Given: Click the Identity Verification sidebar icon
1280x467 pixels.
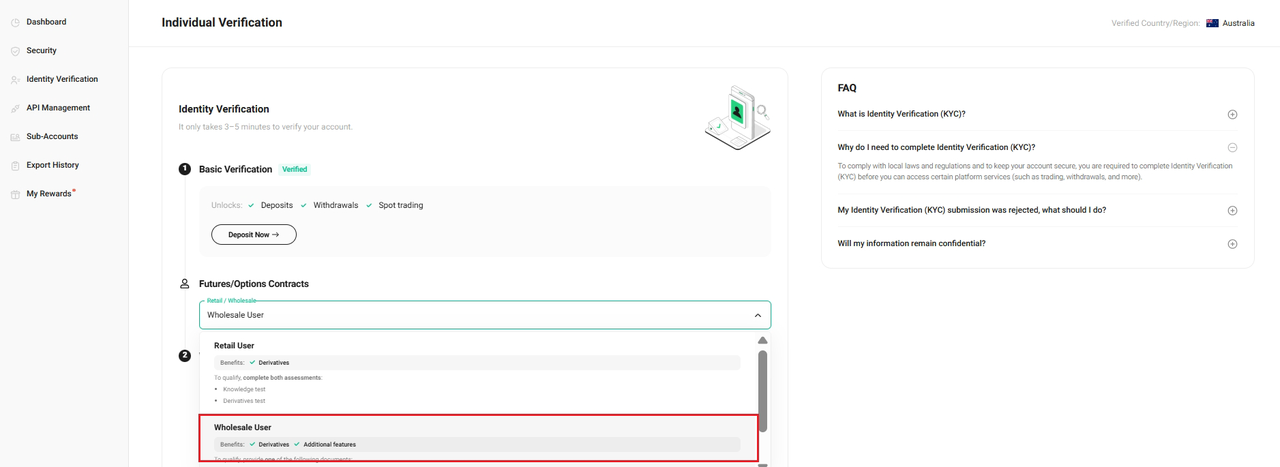Looking at the screenshot, I should pos(15,80).
